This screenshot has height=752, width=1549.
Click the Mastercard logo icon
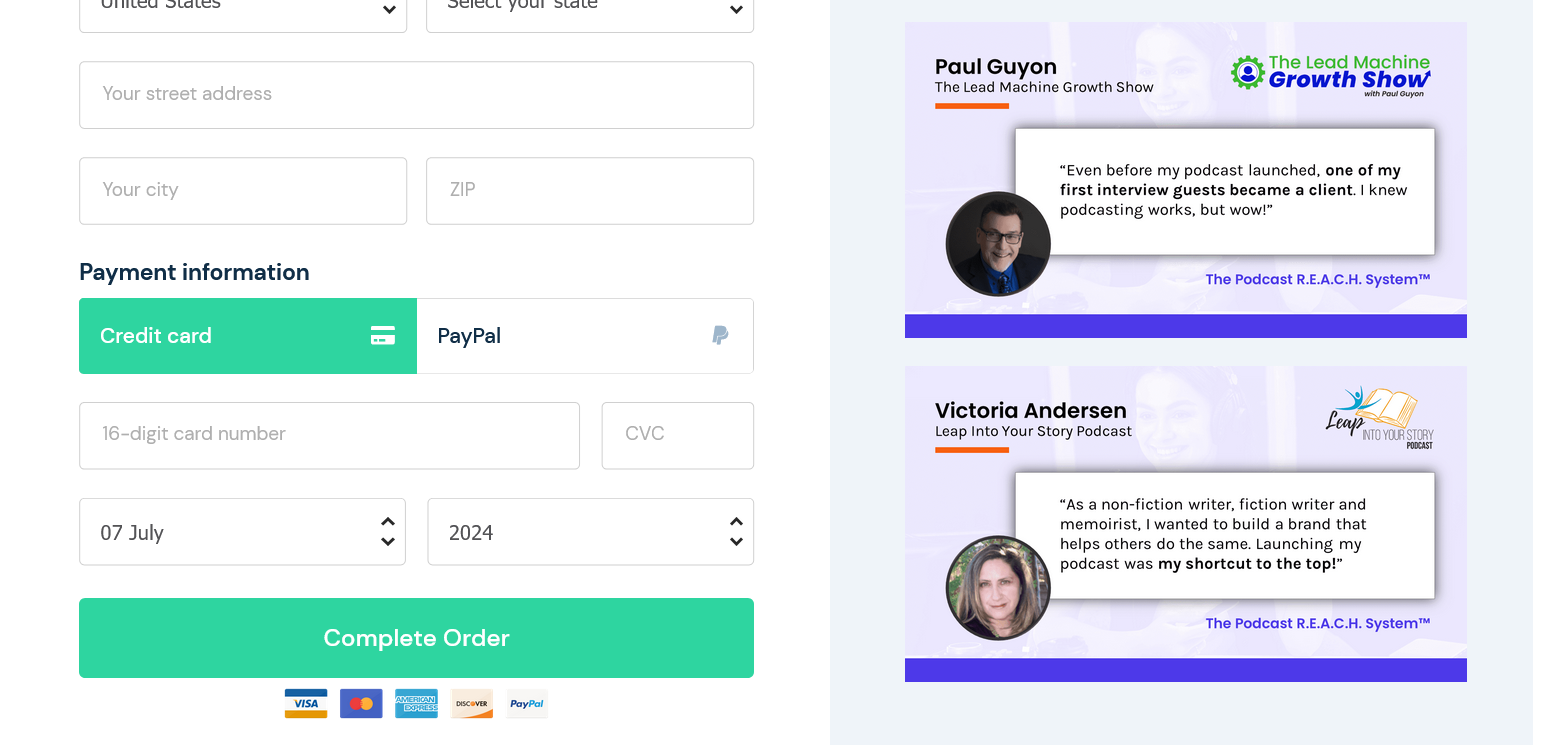point(361,703)
